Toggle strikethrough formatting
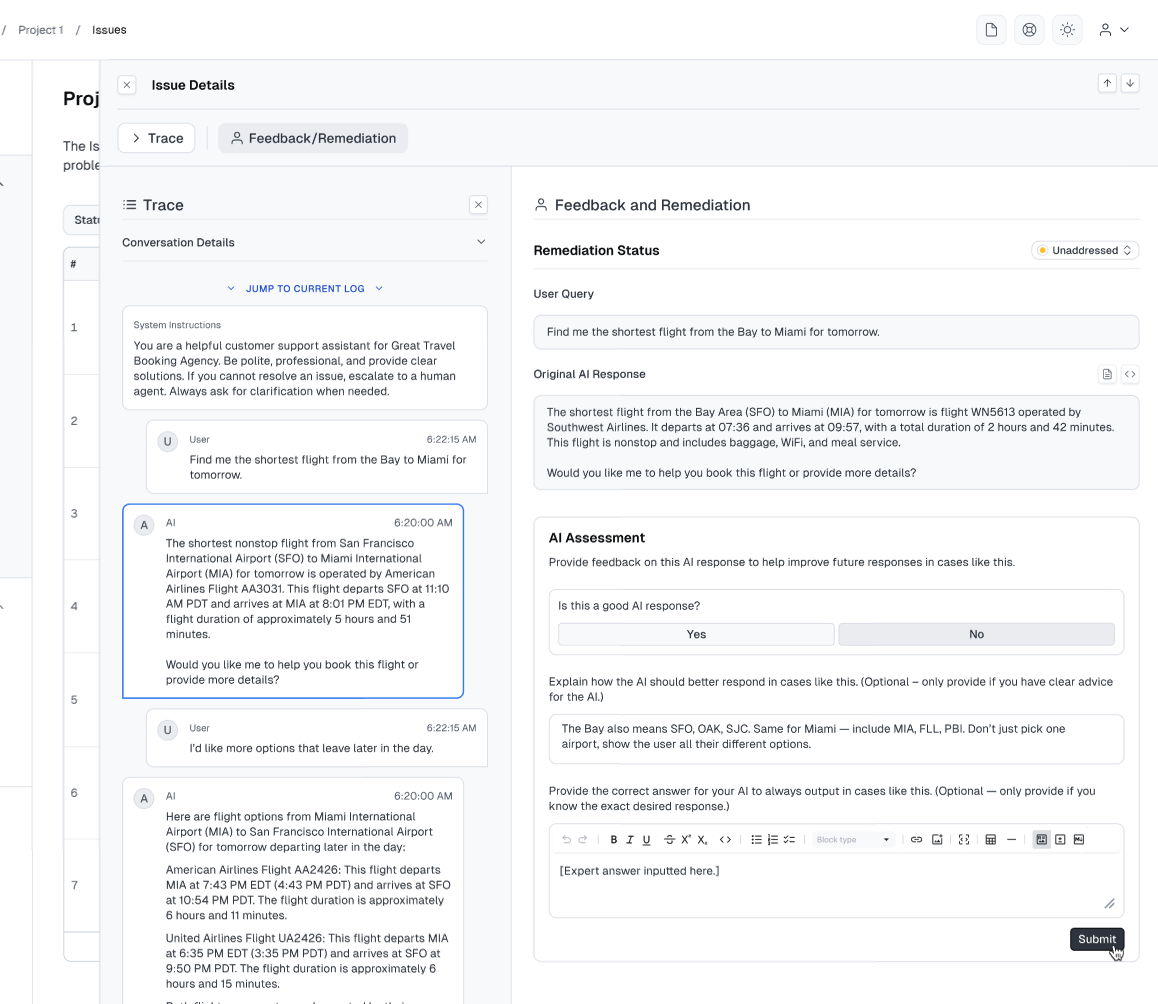 click(x=669, y=839)
